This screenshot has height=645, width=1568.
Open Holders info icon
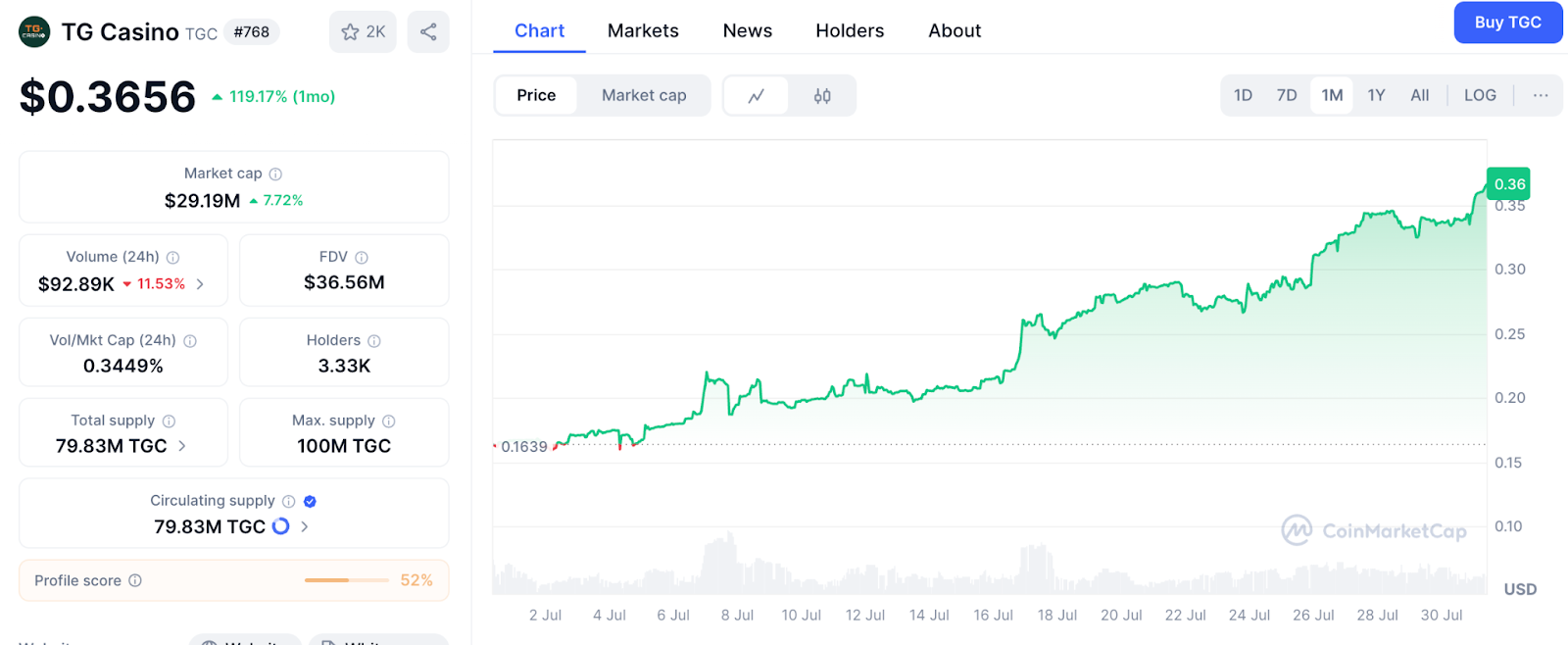pyautogui.click(x=374, y=341)
